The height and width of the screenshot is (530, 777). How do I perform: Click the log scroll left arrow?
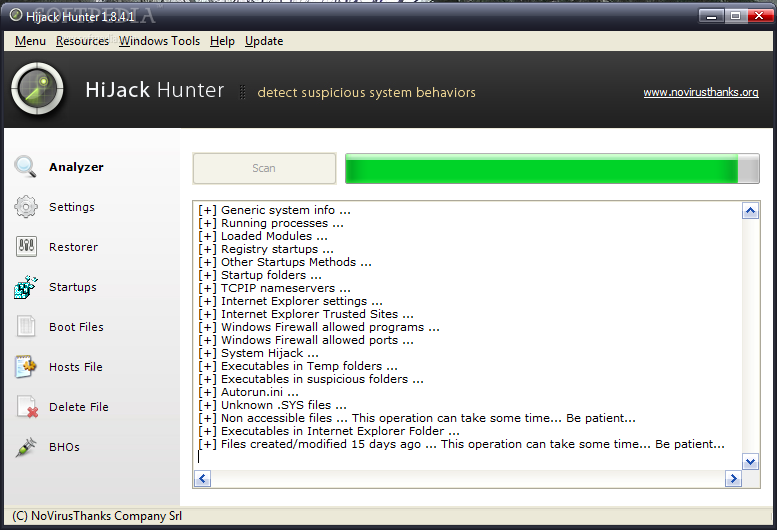202,478
